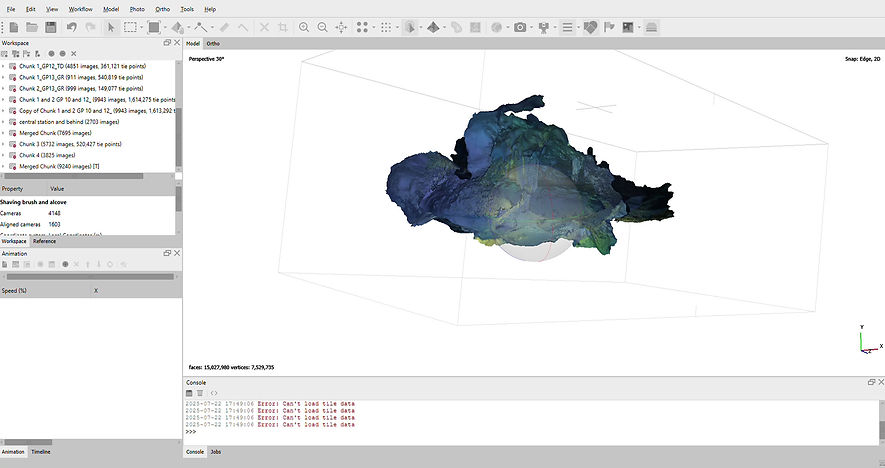Click the Remove Items X icon in the Workspace toolbar
The height and width of the screenshot is (468, 885).
pos(73,54)
